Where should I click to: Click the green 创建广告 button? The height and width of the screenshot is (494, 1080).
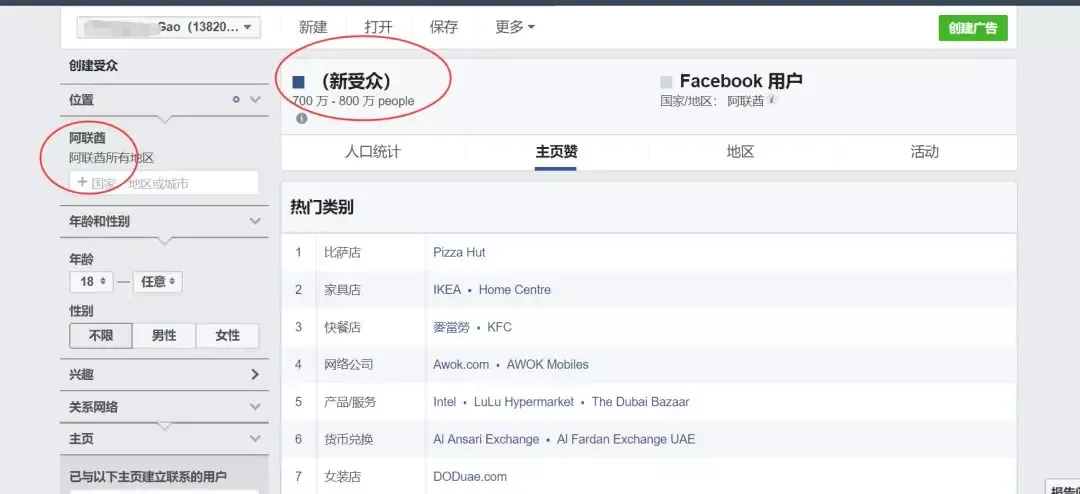click(x=973, y=28)
